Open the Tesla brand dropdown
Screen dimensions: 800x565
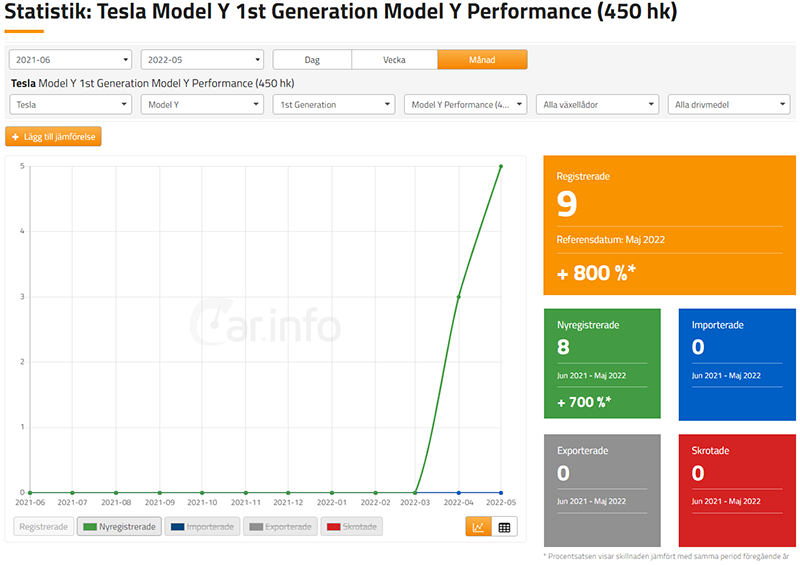click(x=70, y=105)
